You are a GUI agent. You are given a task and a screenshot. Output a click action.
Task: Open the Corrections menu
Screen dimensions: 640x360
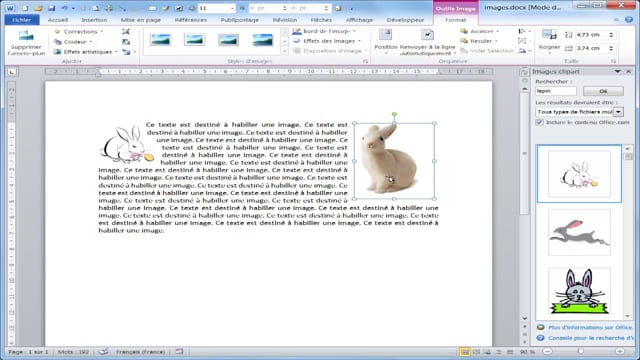pos(79,31)
